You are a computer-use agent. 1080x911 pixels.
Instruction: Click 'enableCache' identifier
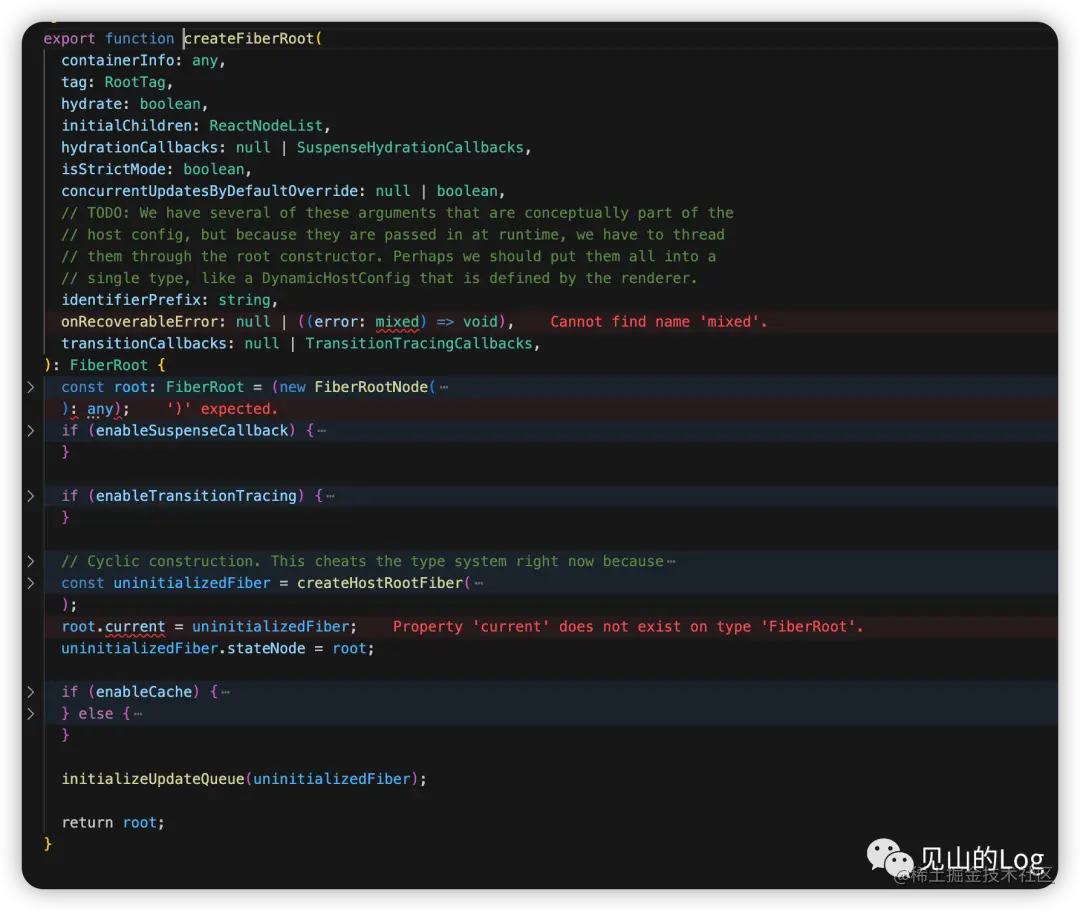coord(144,692)
